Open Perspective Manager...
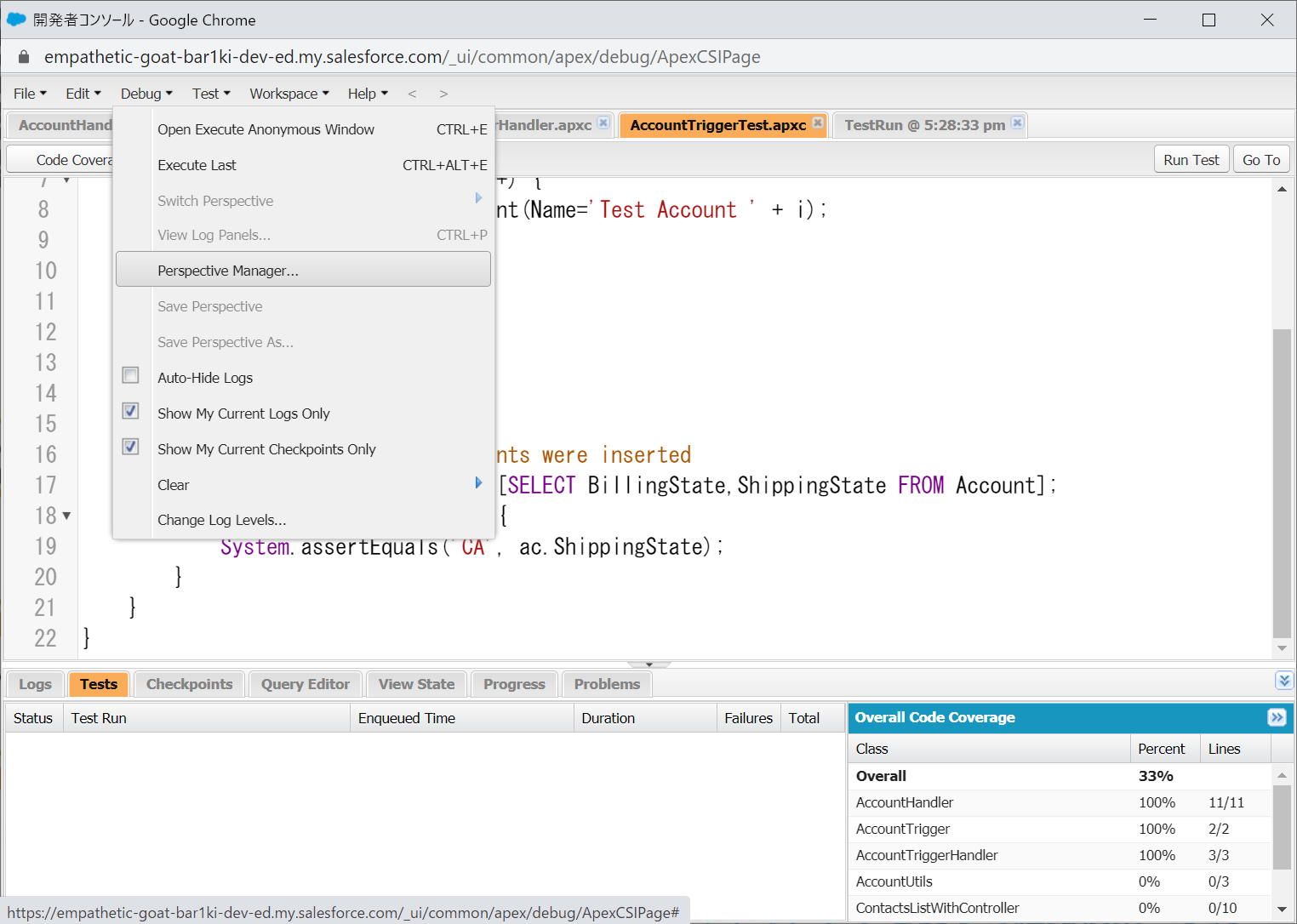Screen dimensions: 1297x924 [303, 270]
